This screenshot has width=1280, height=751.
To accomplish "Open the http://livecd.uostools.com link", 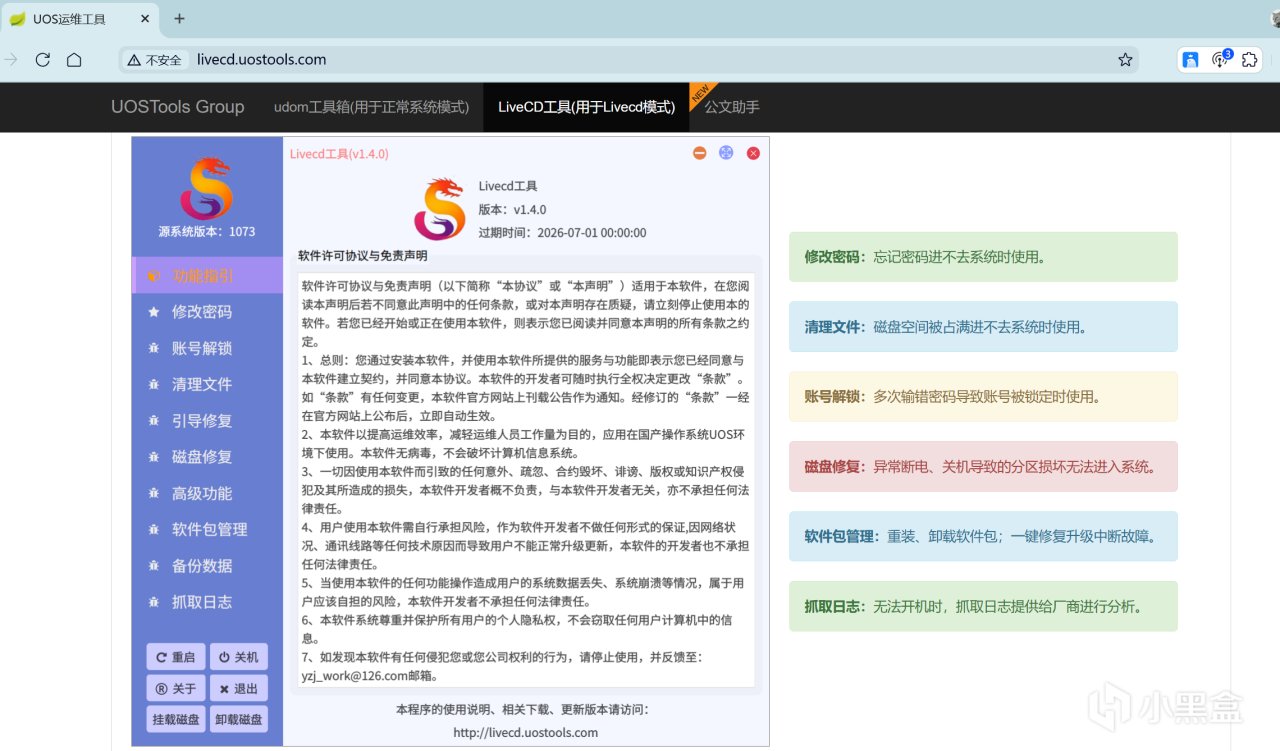I will [x=526, y=732].
